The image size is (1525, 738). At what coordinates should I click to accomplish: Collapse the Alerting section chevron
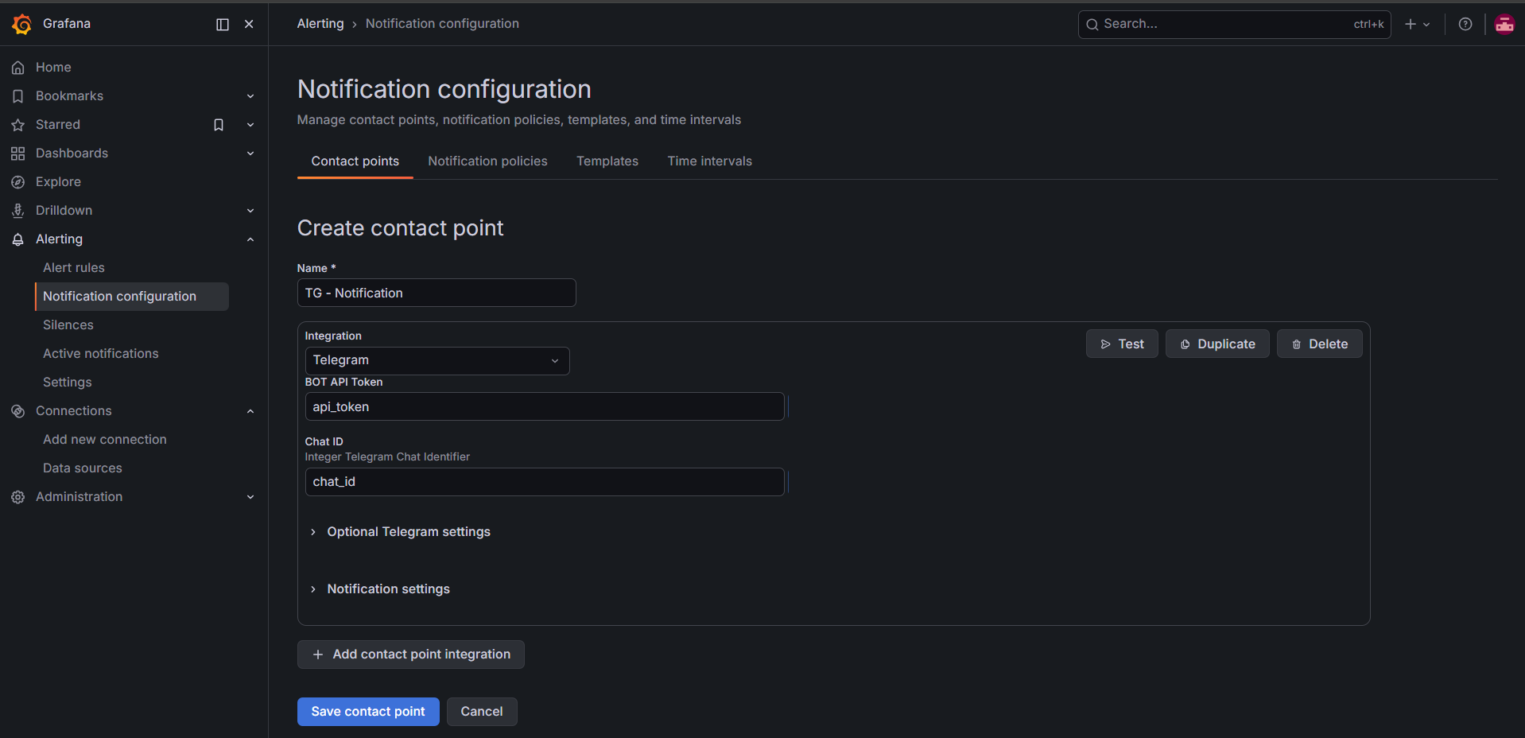250,239
